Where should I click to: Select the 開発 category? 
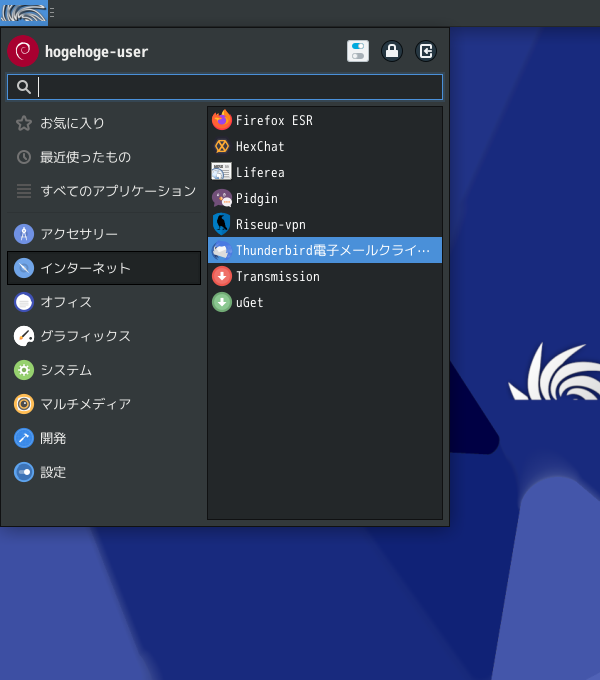pos(104,438)
